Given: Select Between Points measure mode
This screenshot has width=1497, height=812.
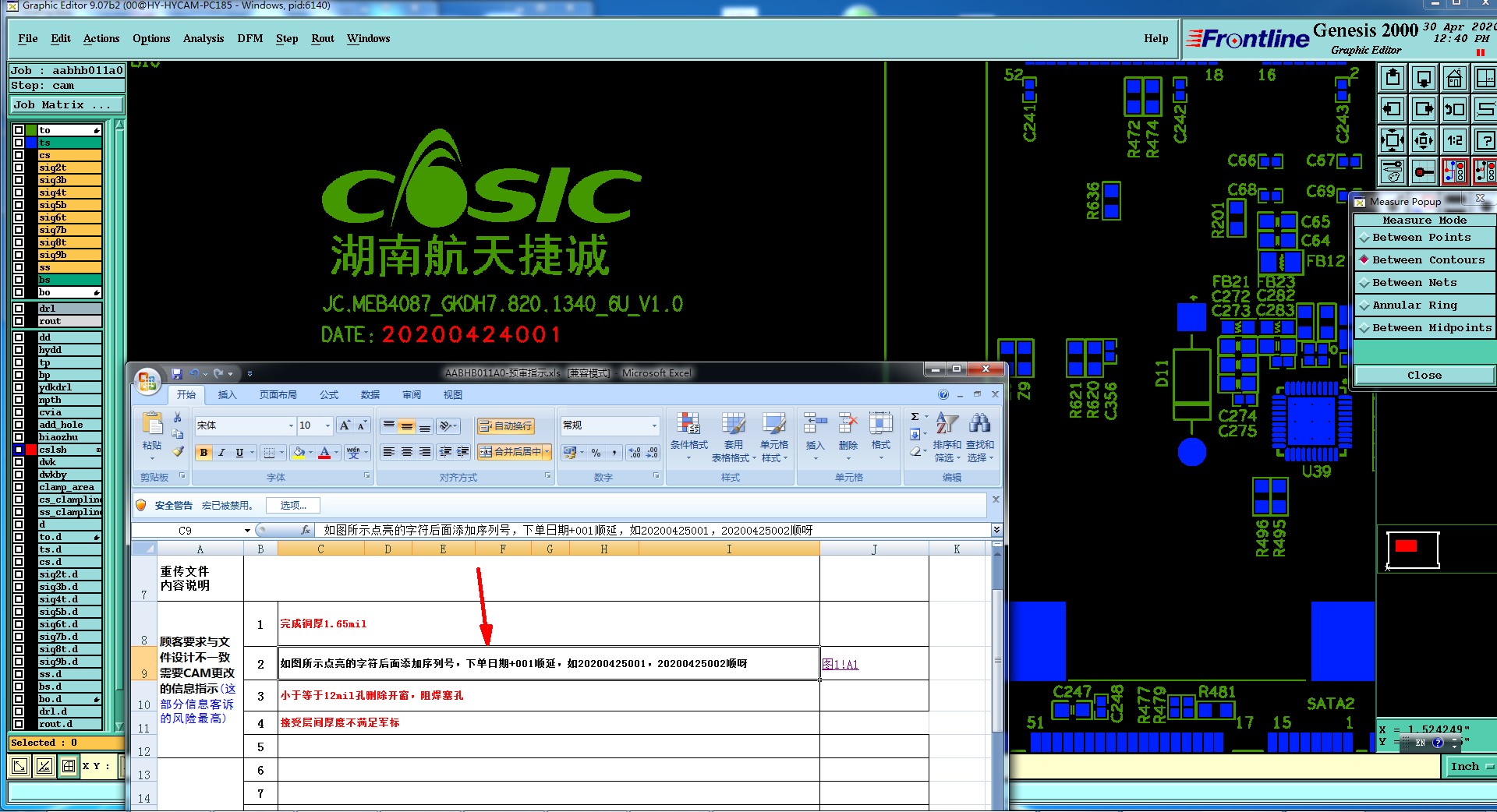Looking at the screenshot, I should 1424,238.
